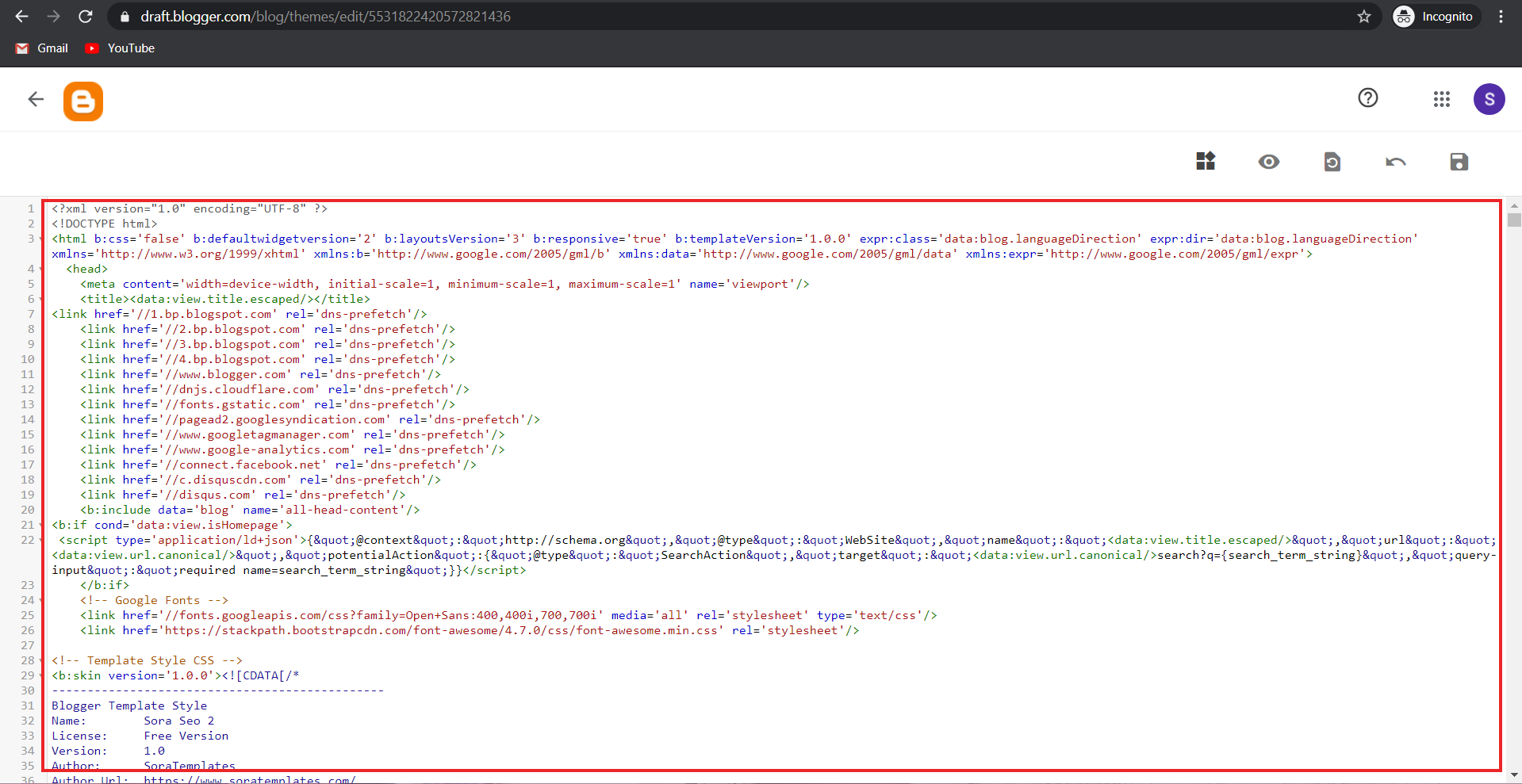Click the '<head>' tag text
1522x784 pixels.
point(87,269)
